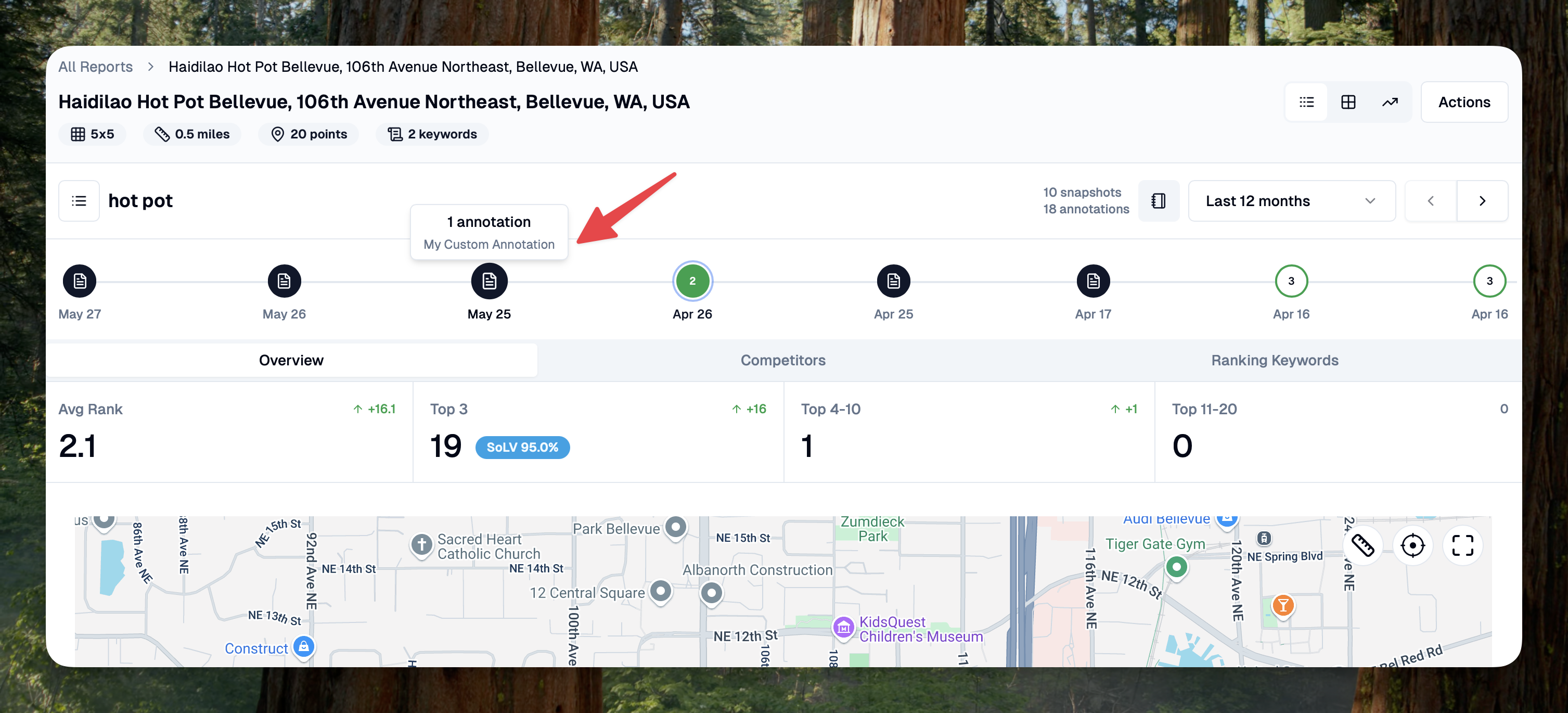This screenshot has height=713, width=1568.
Task: Switch to list view icon
Action: coord(1306,101)
